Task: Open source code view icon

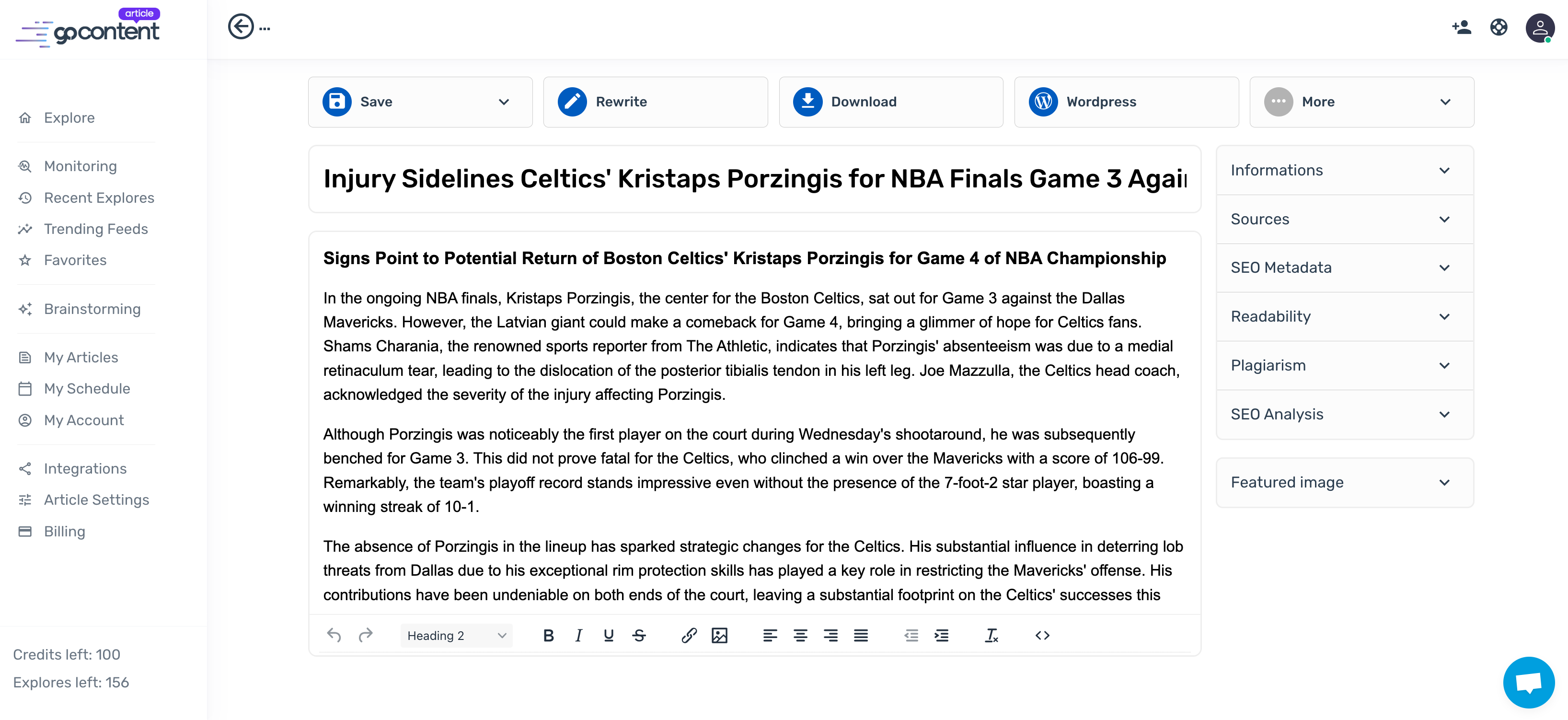Action: pyautogui.click(x=1041, y=636)
